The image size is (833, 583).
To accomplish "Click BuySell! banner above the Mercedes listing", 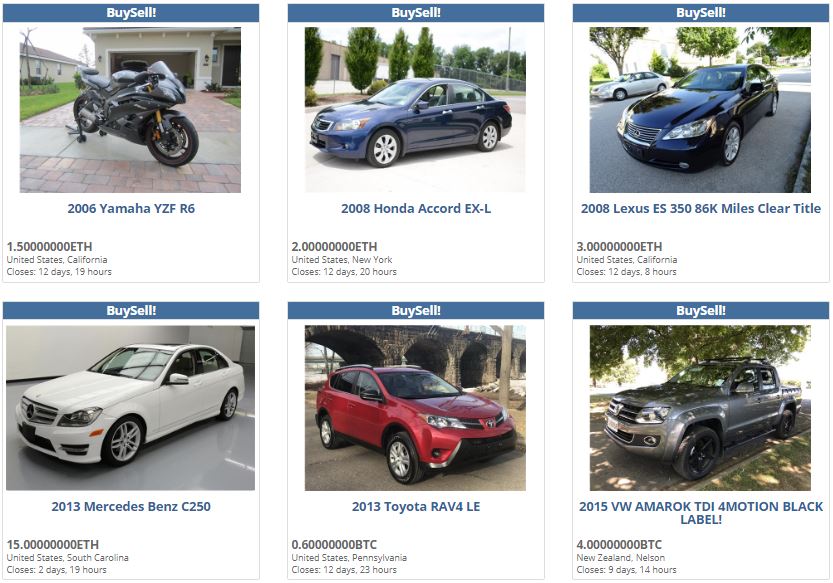I will pyautogui.click(x=131, y=311).
